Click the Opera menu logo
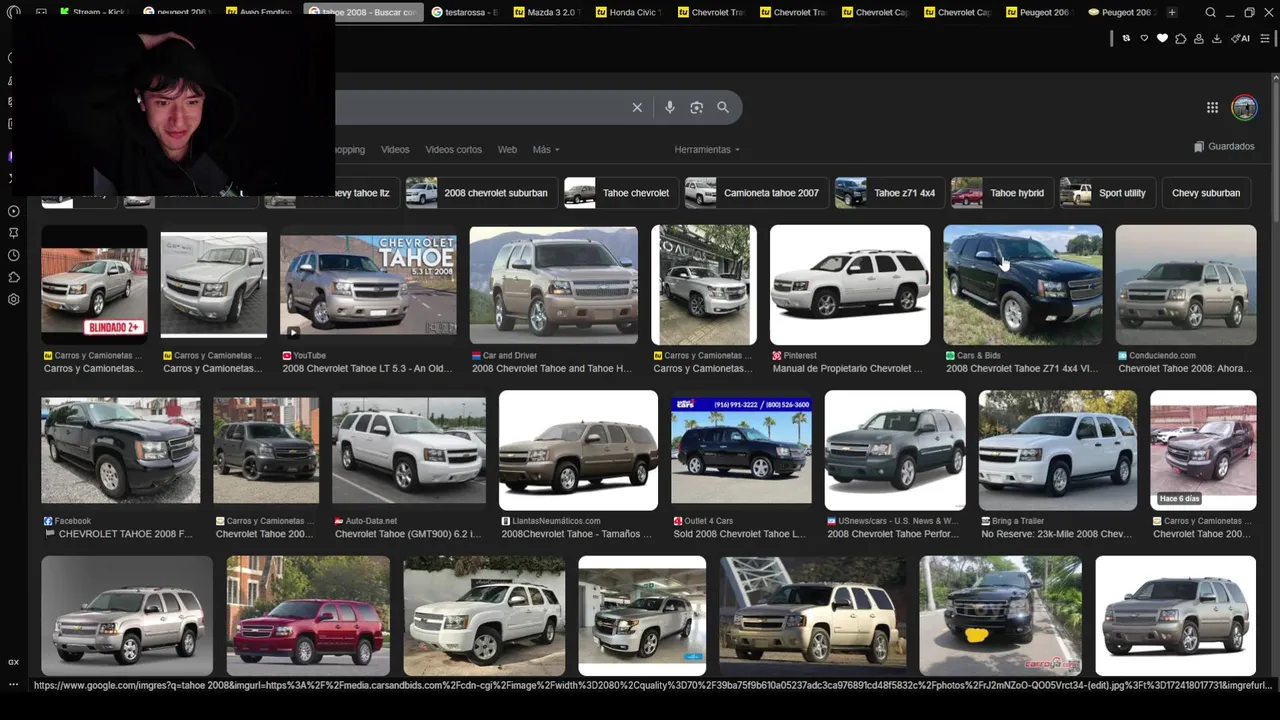Viewport: 1280px width, 720px height. (13, 13)
